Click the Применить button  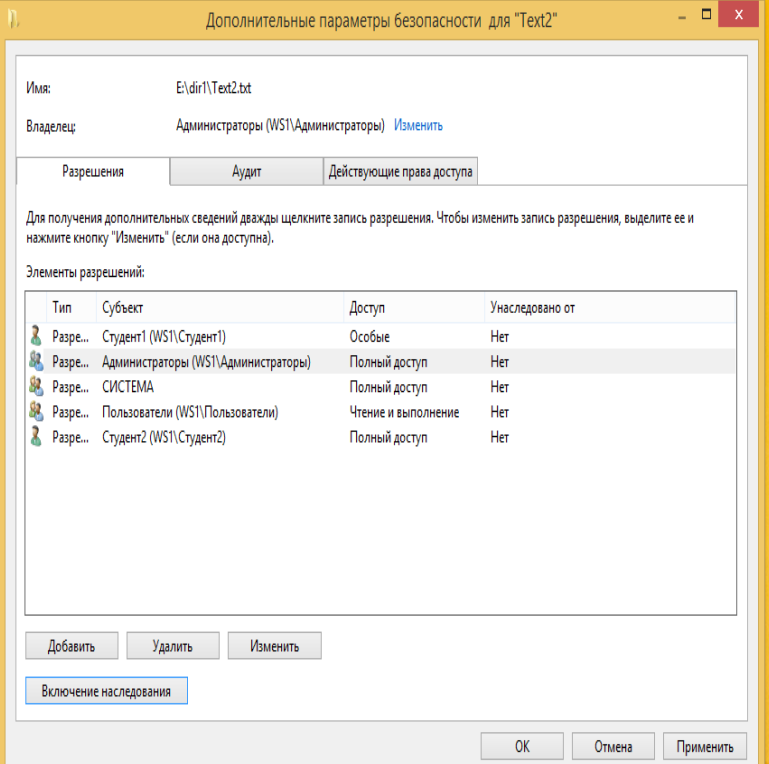704,747
